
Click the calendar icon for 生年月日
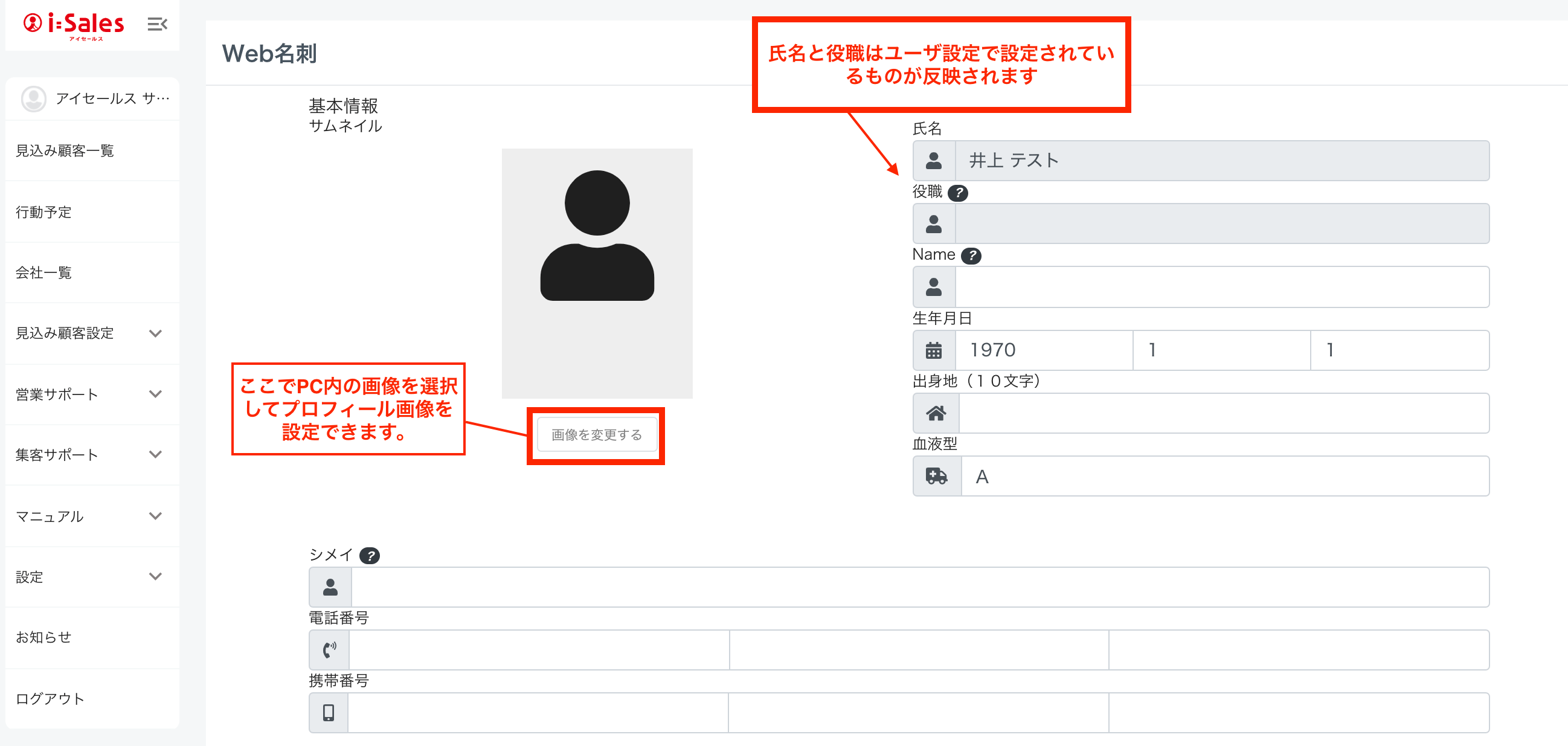(x=934, y=351)
